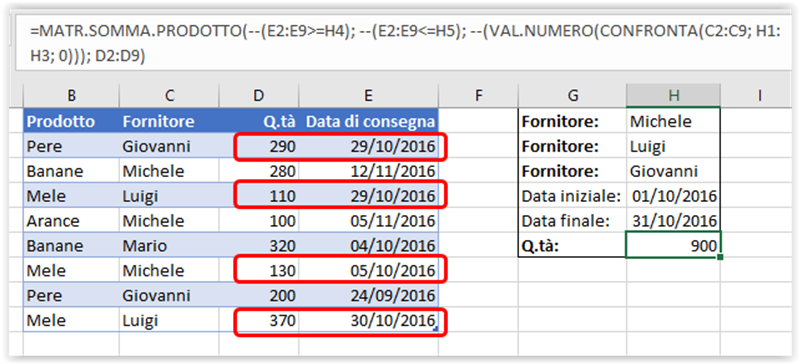This screenshot has width=800, height=364.
Task: Select cell with Data iniziale 01/10/2016
Action: (673, 196)
